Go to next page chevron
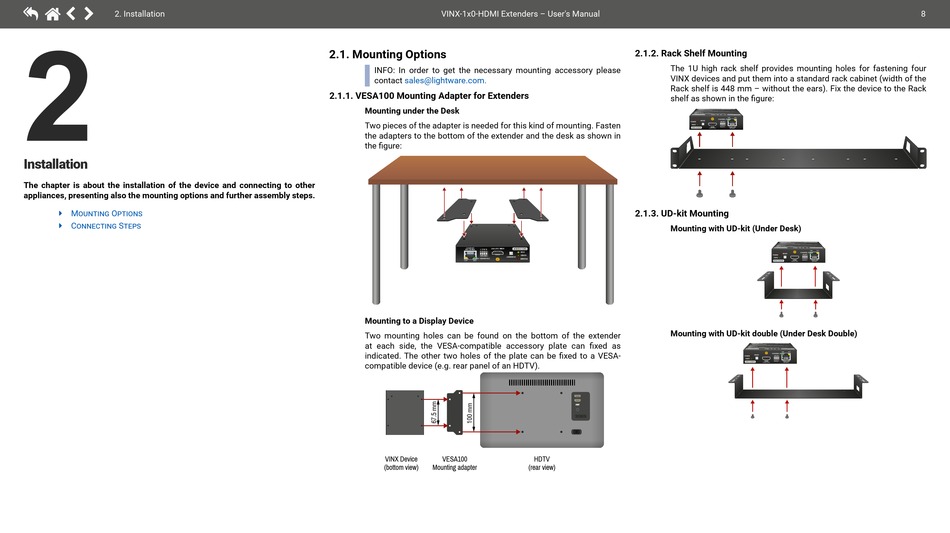Screen dimensions: 950x533 (x=88, y=13)
